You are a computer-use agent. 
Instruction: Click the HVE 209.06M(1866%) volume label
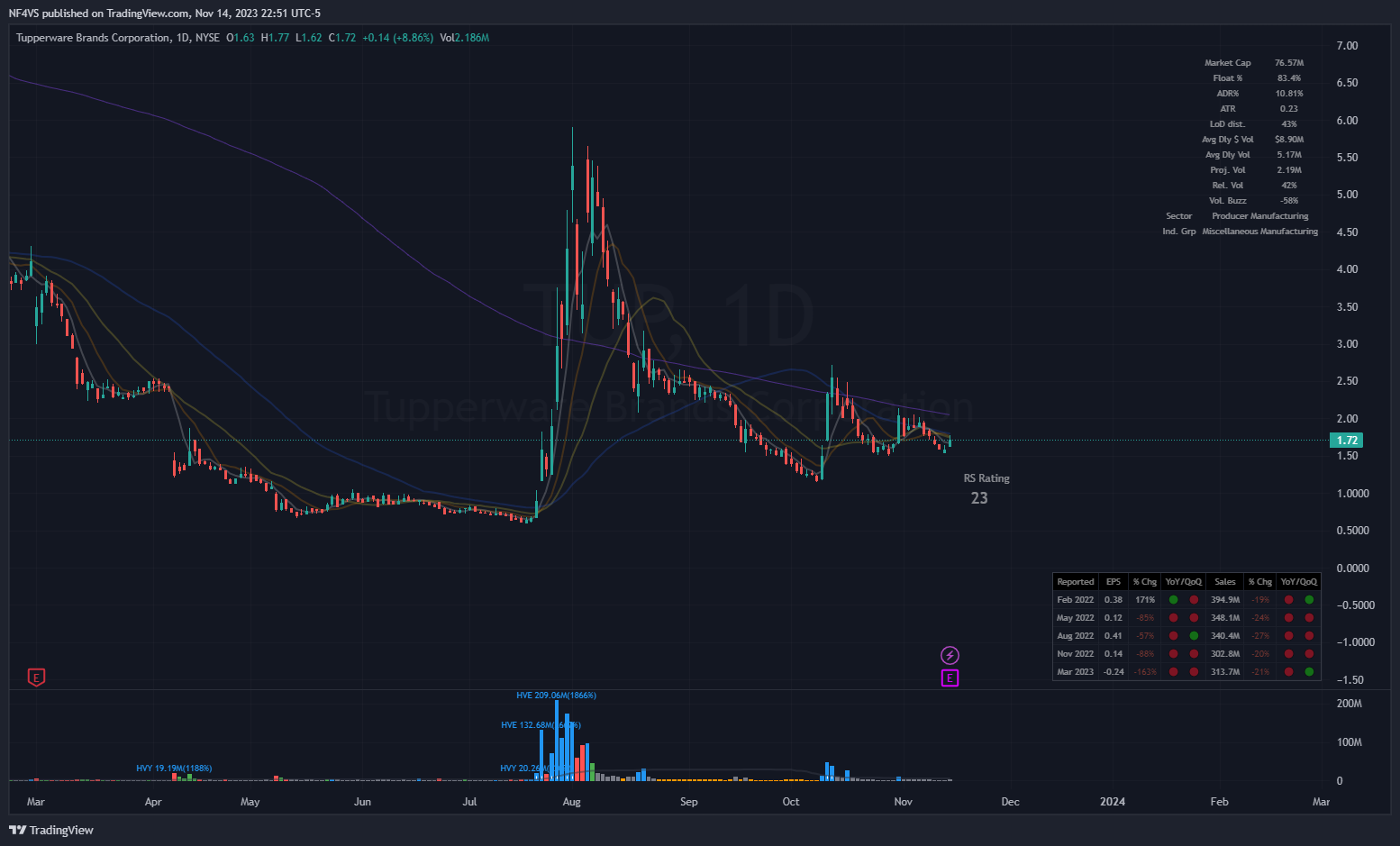556,696
